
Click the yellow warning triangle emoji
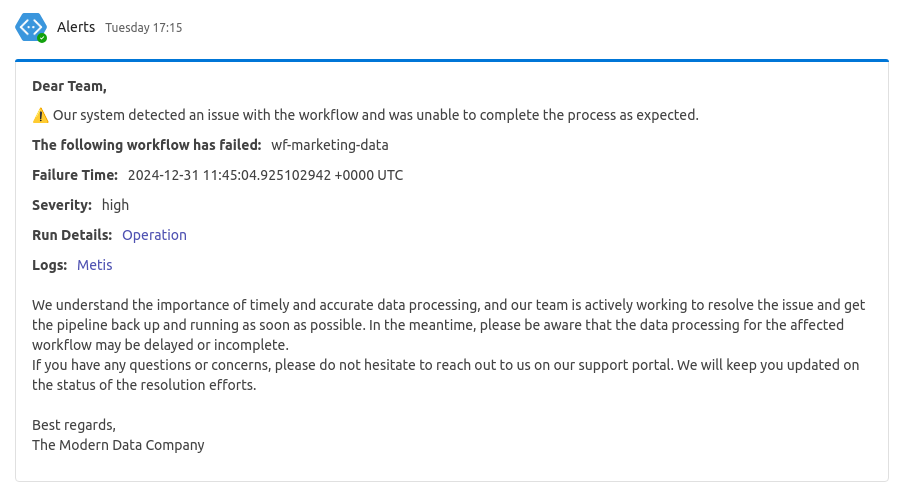[40, 116]
